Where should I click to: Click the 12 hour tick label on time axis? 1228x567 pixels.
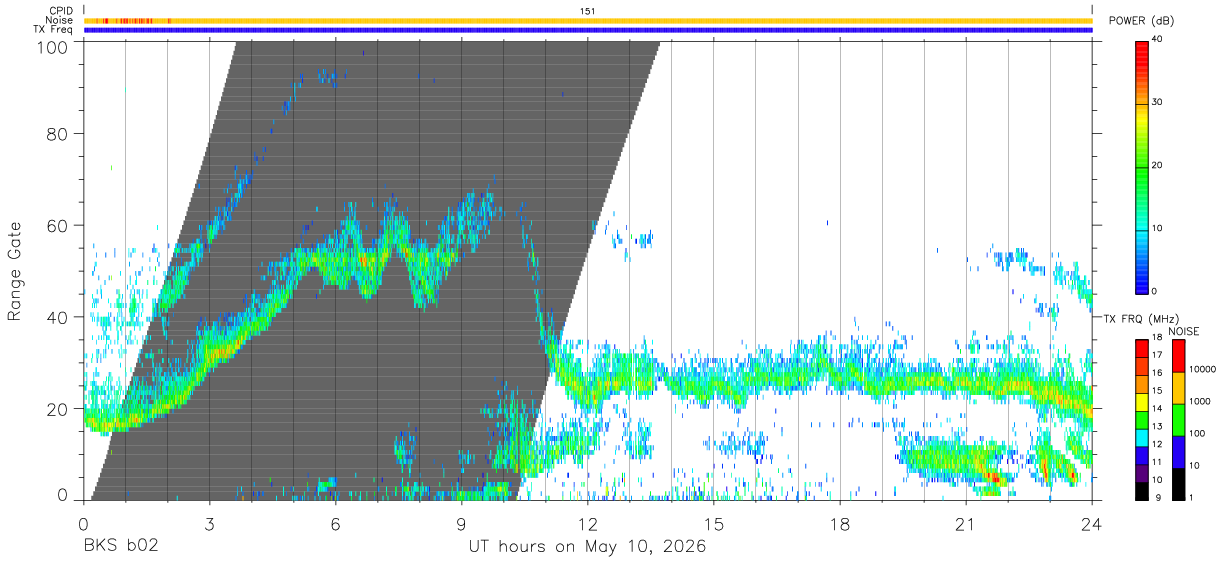click(588, 523)
